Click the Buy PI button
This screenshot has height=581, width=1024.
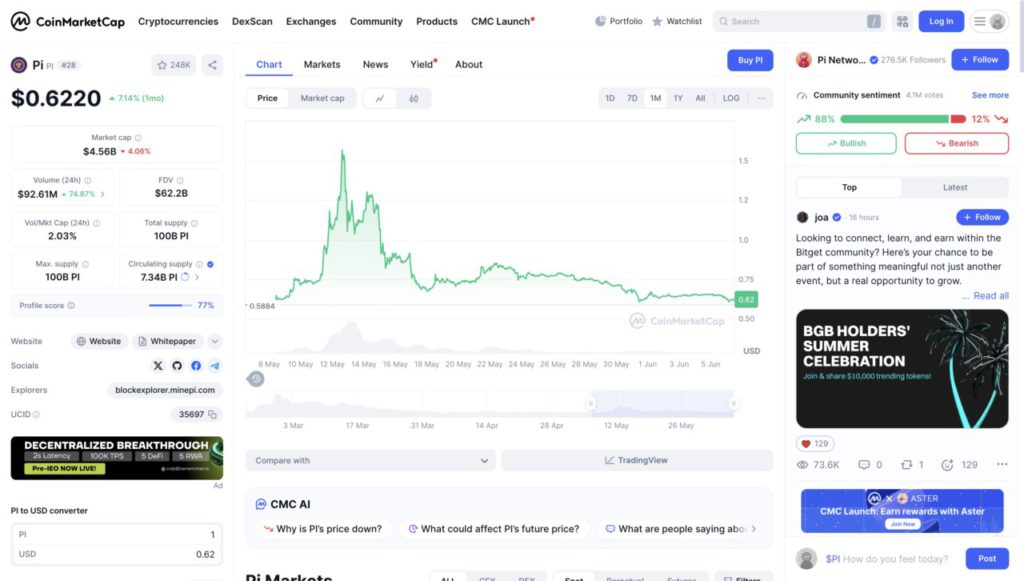point(750,60)
